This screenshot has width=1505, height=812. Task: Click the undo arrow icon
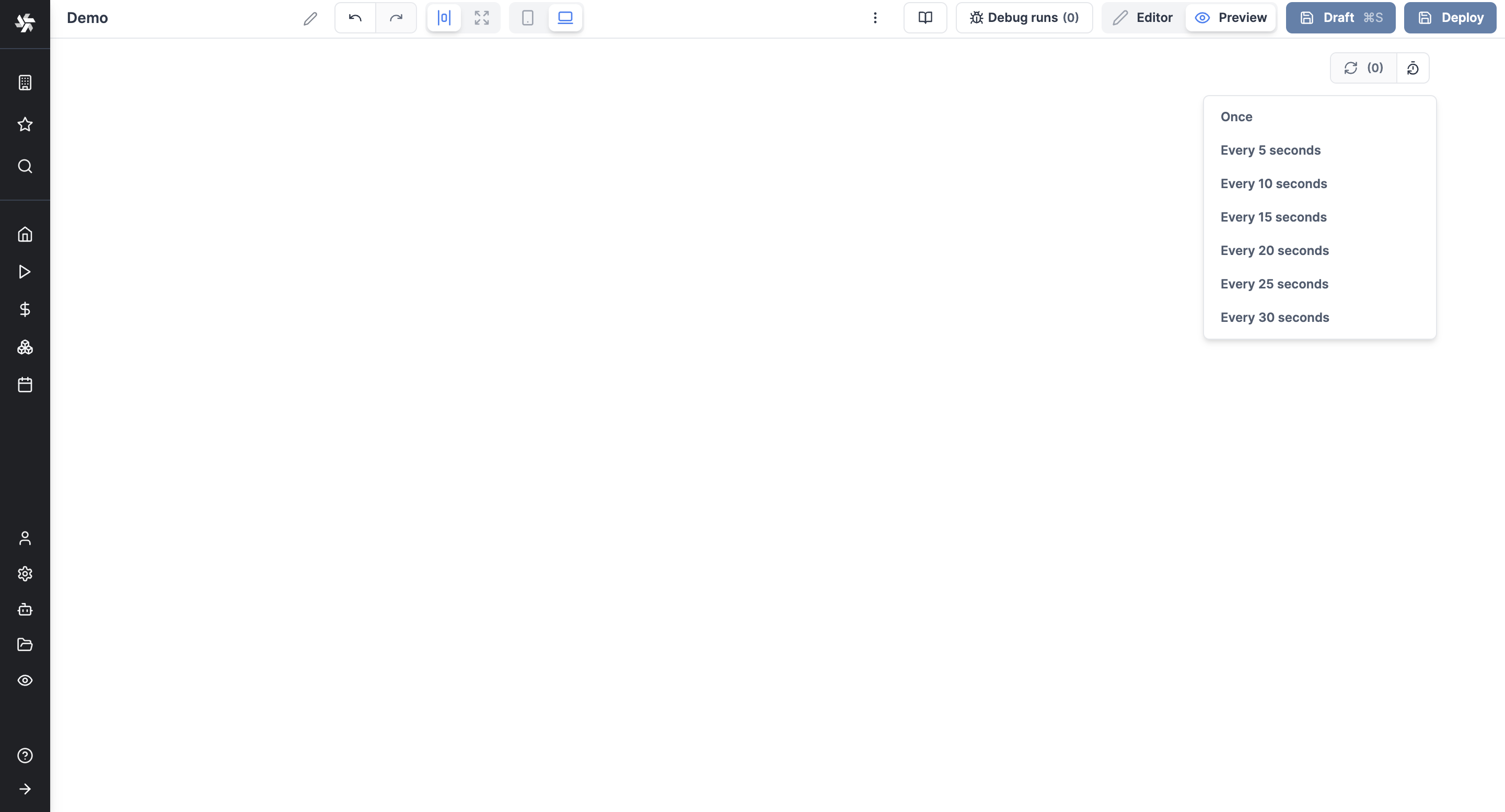pos(355,18)
